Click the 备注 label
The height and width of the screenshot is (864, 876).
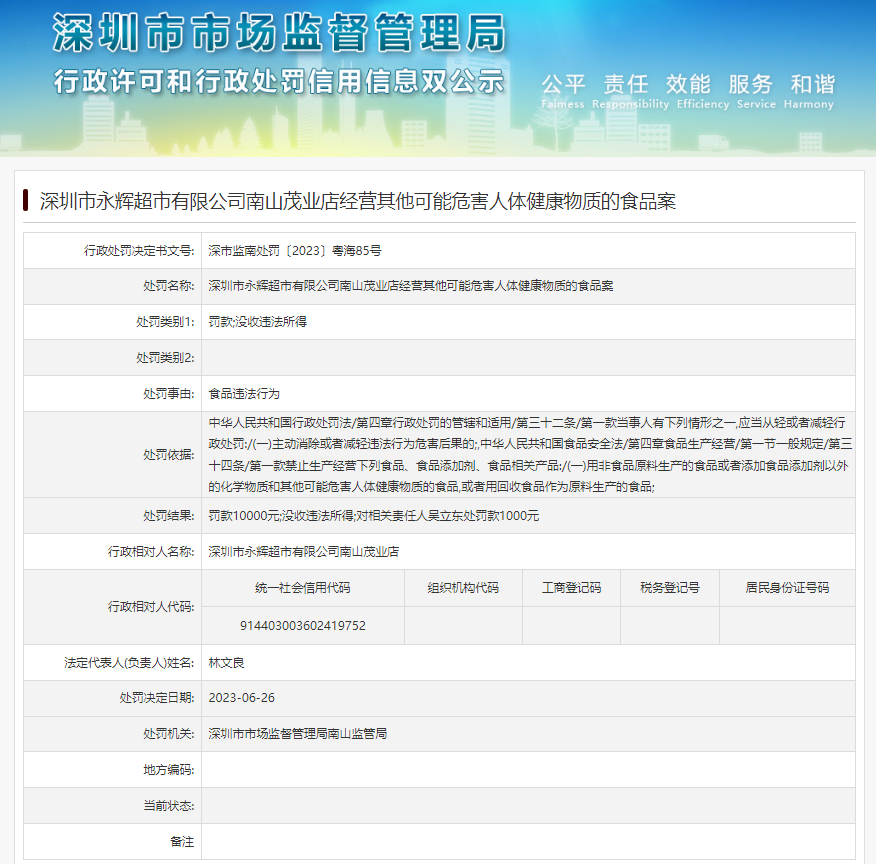[182, 842]
